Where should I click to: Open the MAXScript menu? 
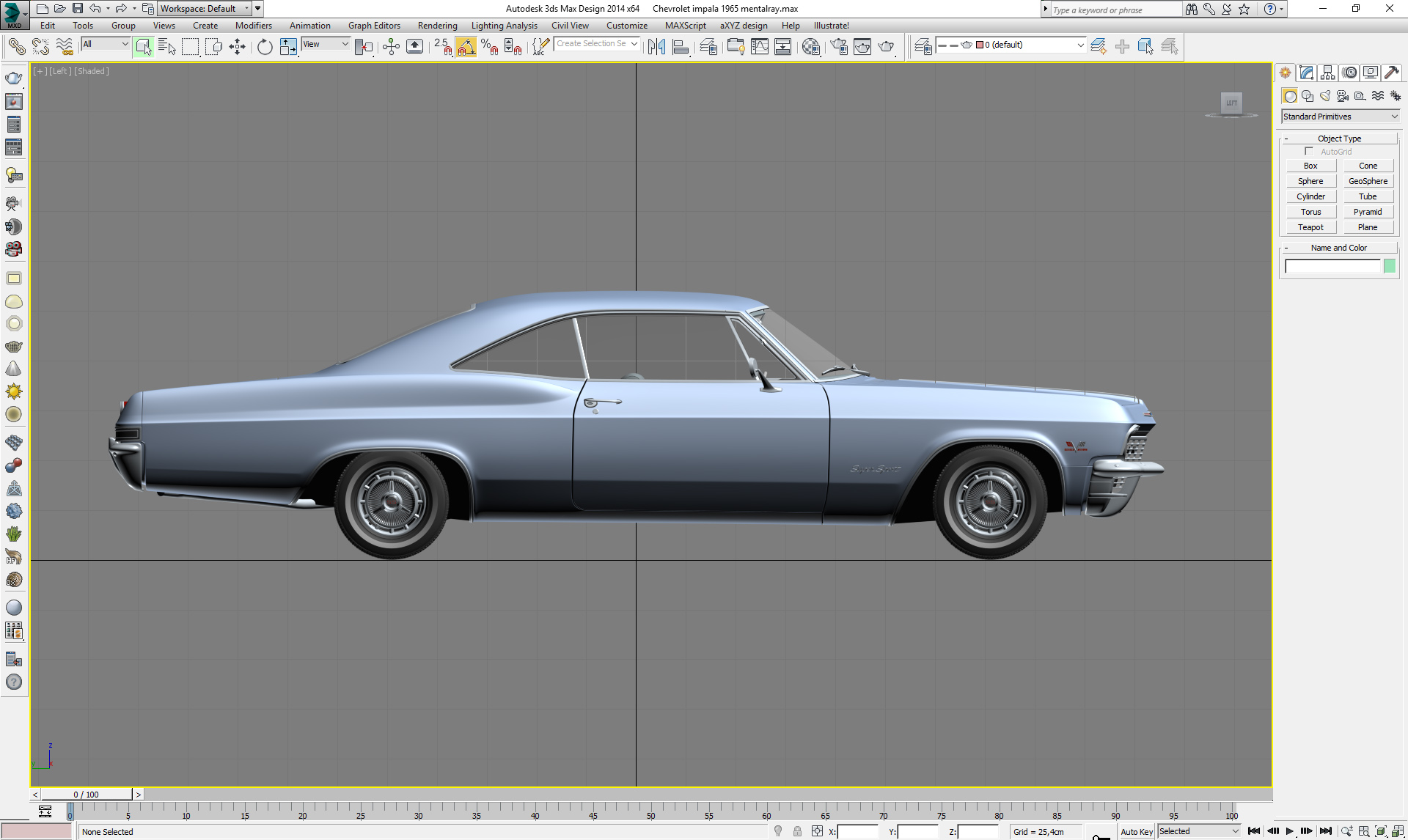[x=685, y=26]
